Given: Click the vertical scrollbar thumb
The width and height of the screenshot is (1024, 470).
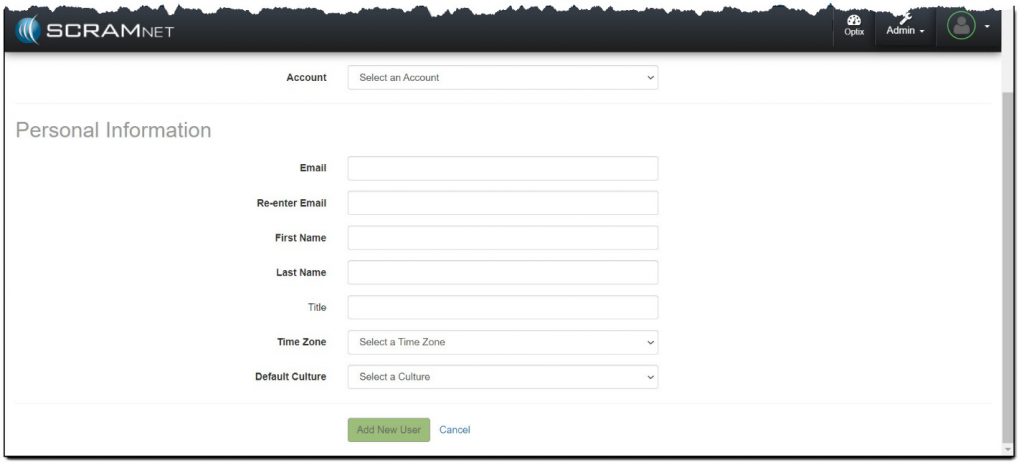Looking at the screenshot, I should [1008, 260].
